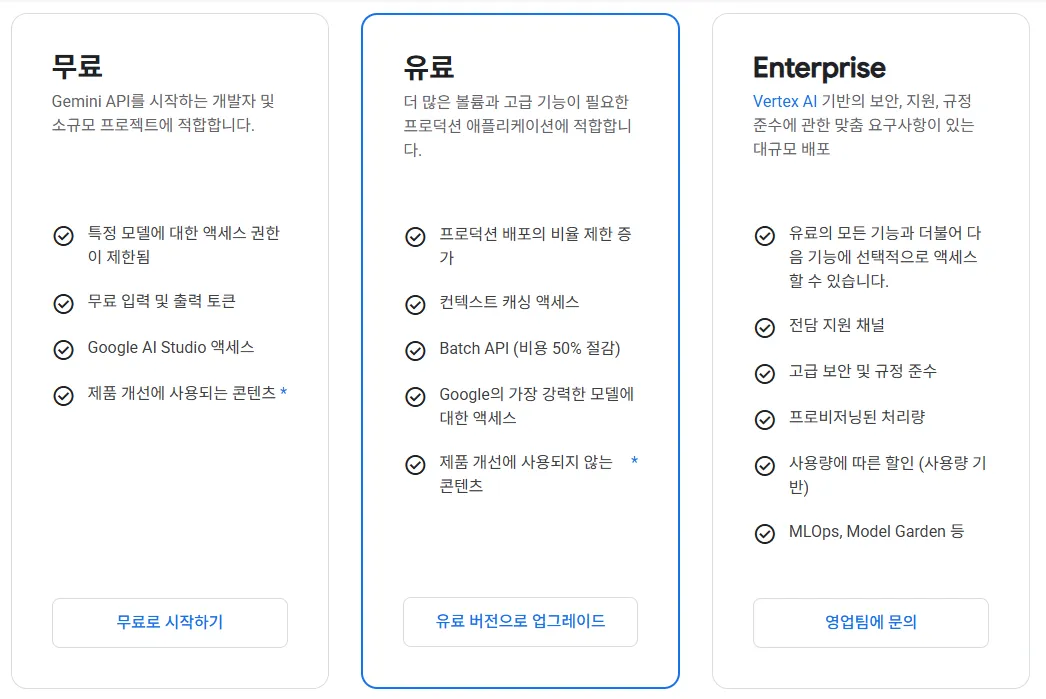Click the checkmark beside "Google AI Studio 액세스"
Image resolution: width=1046 pixels, height=699 pixels.
tap(61, 348)
